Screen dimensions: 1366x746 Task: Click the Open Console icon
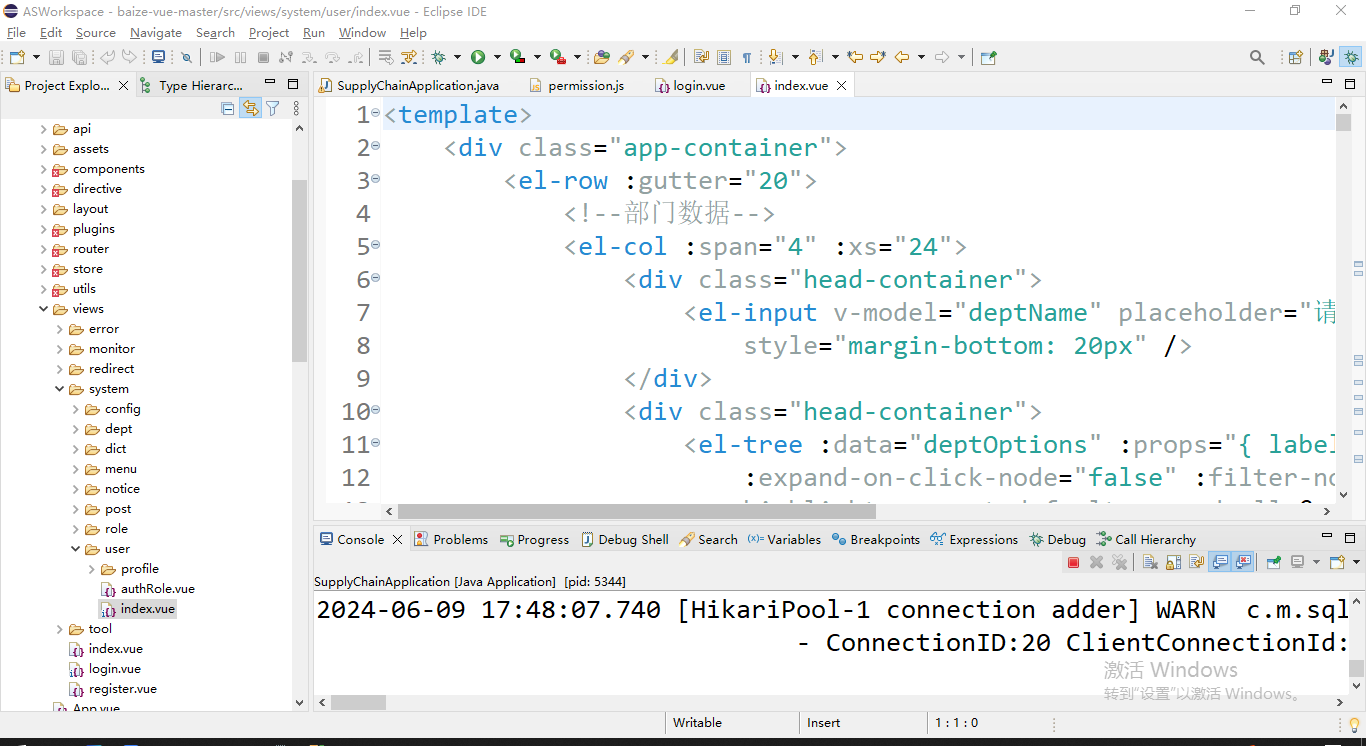(1337, 562)
